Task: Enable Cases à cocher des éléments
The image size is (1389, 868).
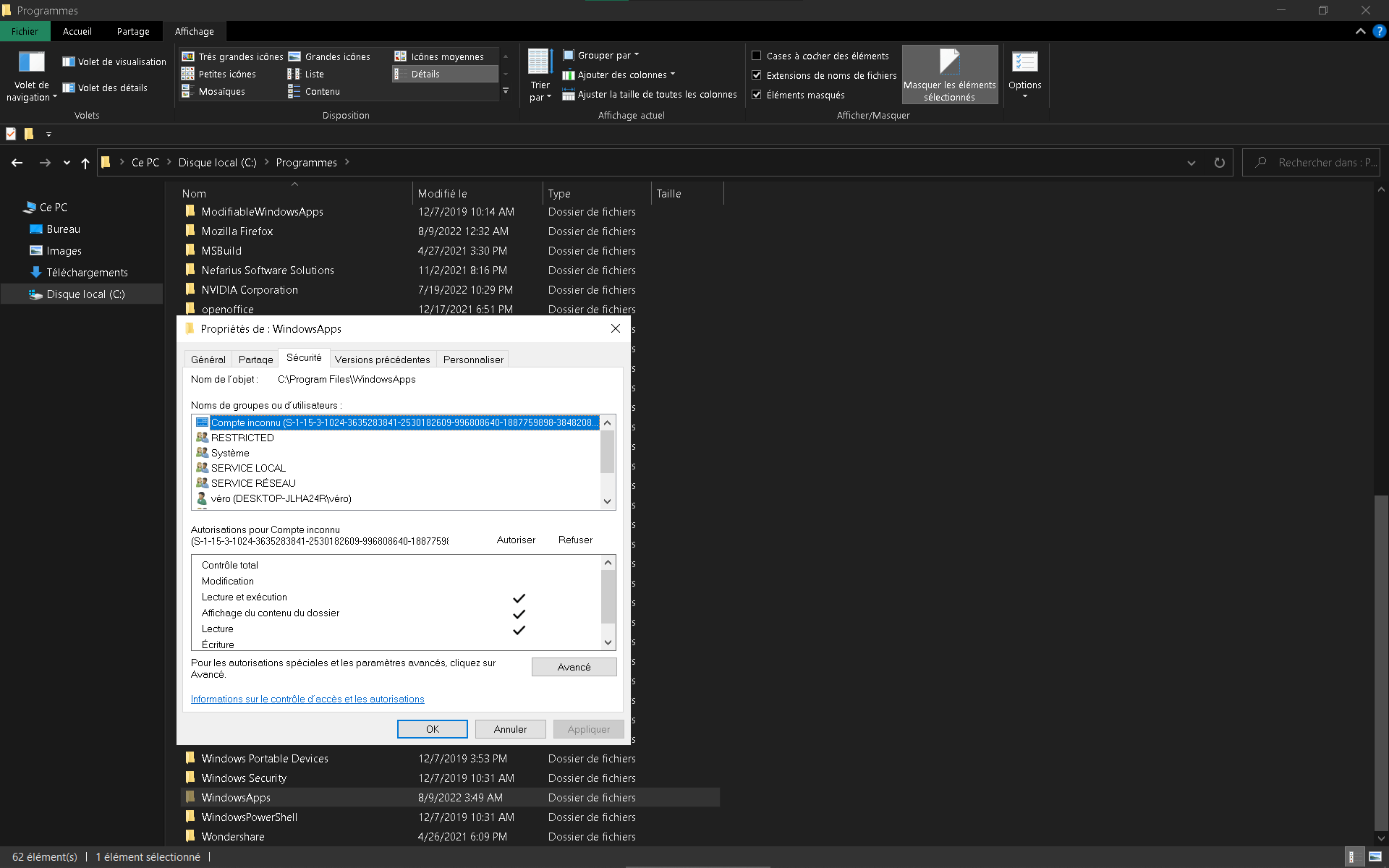Action: pos(757,56)
